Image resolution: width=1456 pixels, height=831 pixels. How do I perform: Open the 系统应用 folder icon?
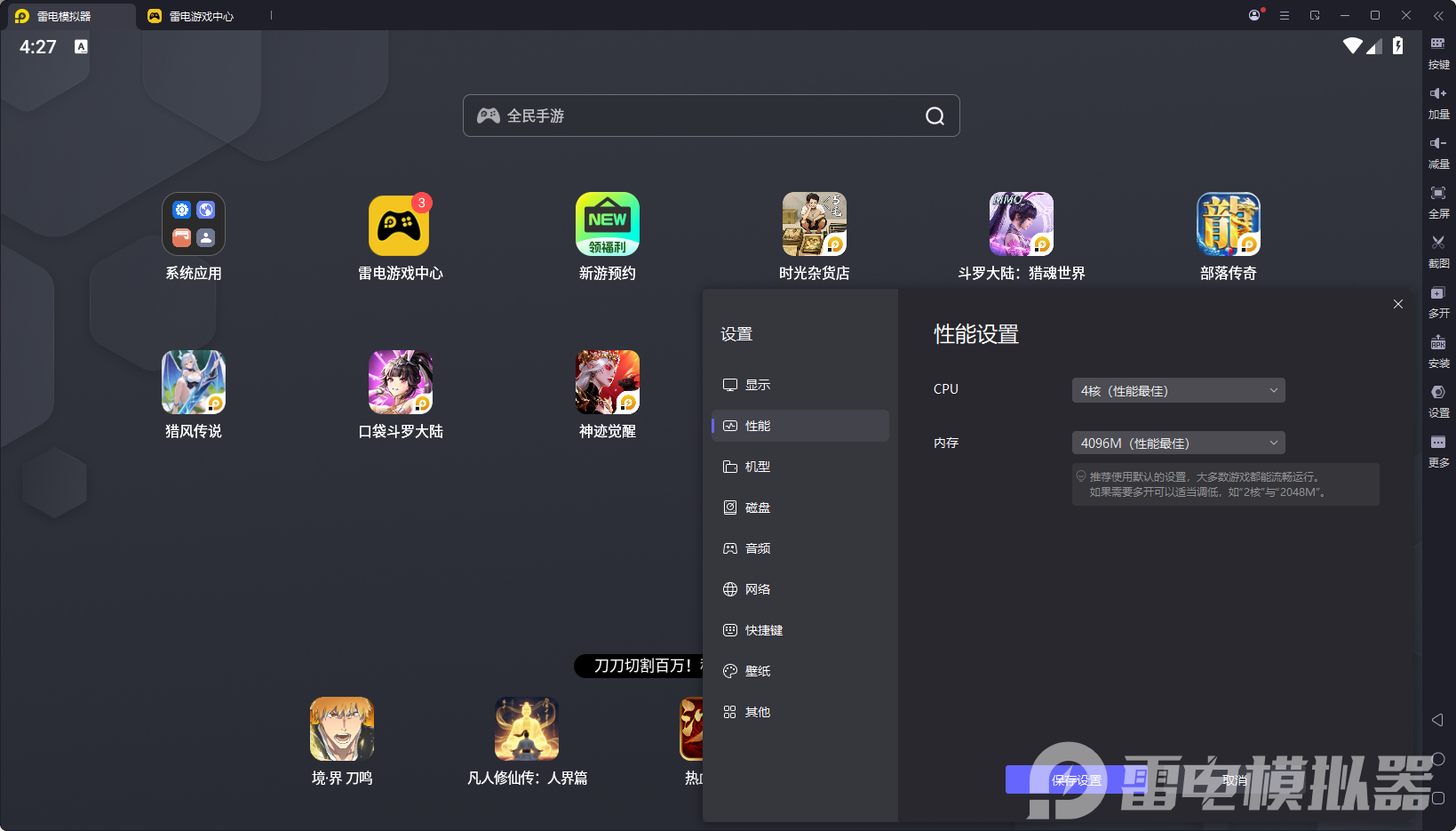tap(194, 224)
